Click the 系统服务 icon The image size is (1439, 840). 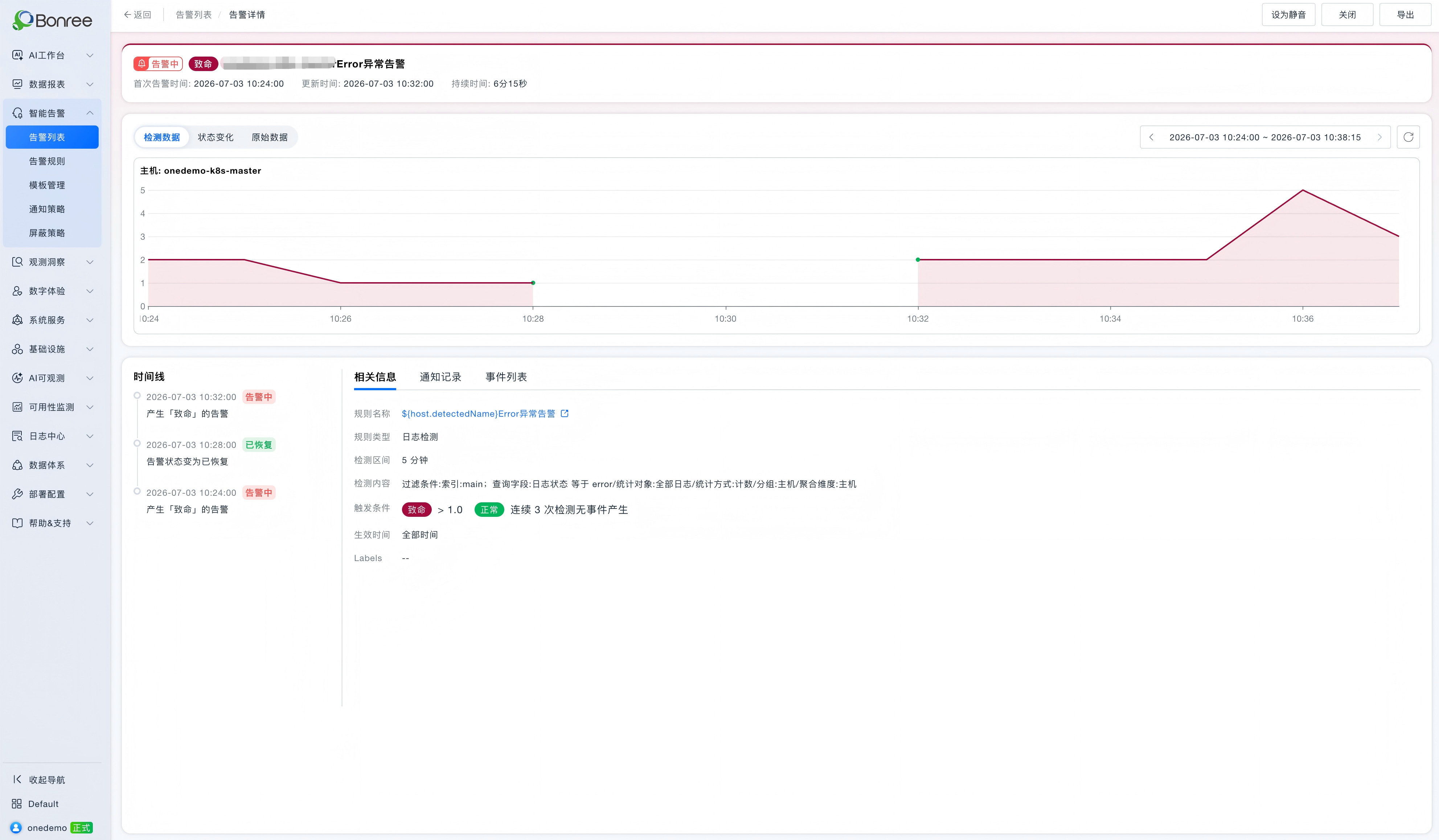(x=18, y=320)
